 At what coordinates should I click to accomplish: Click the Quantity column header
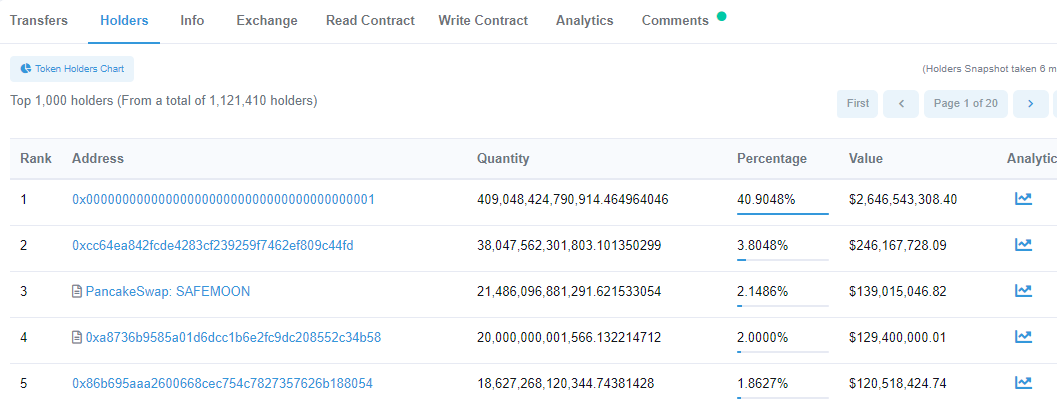coord(503,159)
